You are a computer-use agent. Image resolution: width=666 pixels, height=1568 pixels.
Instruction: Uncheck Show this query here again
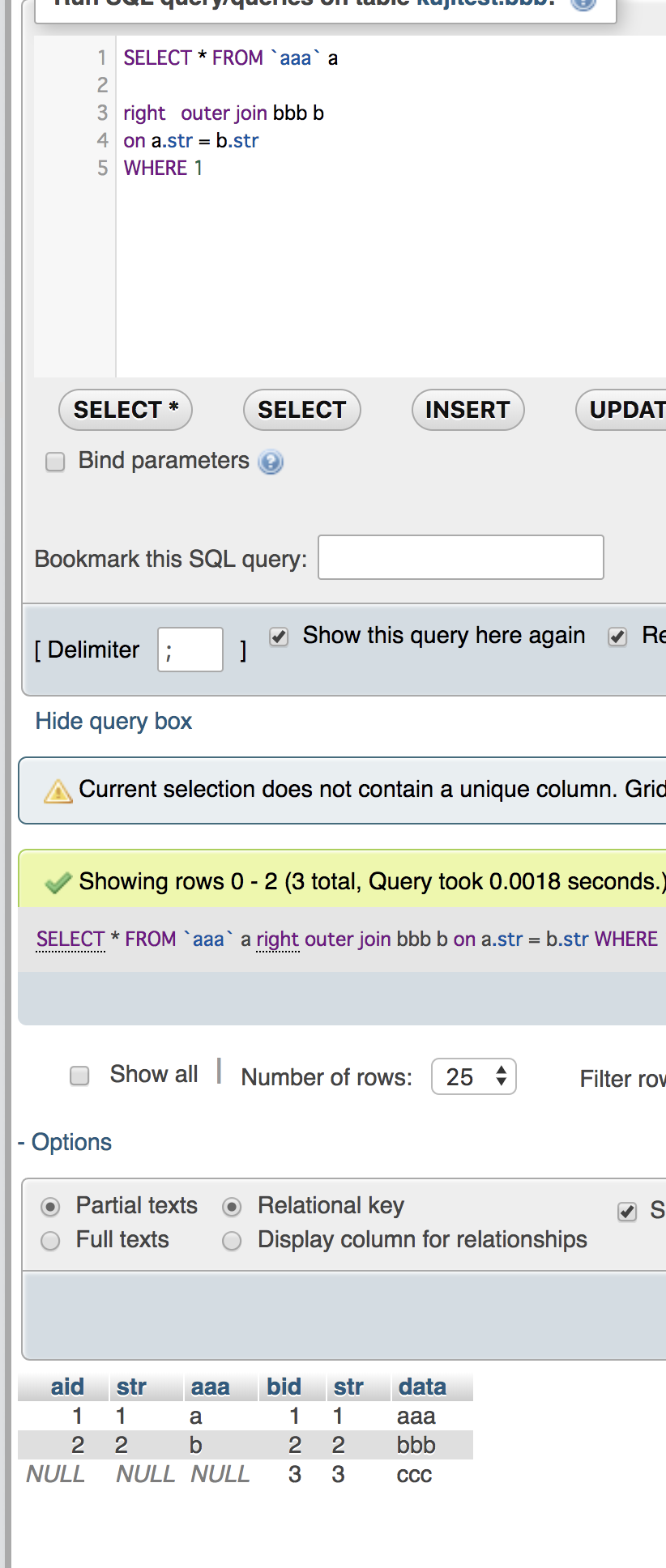coord(279,637)
